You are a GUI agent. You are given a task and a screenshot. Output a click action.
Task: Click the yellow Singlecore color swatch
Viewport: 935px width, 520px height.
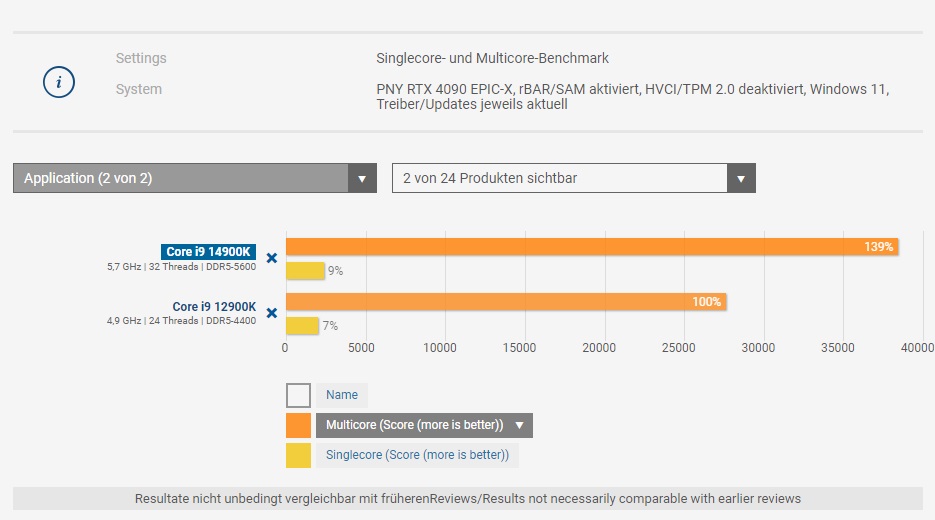point(298,456)
